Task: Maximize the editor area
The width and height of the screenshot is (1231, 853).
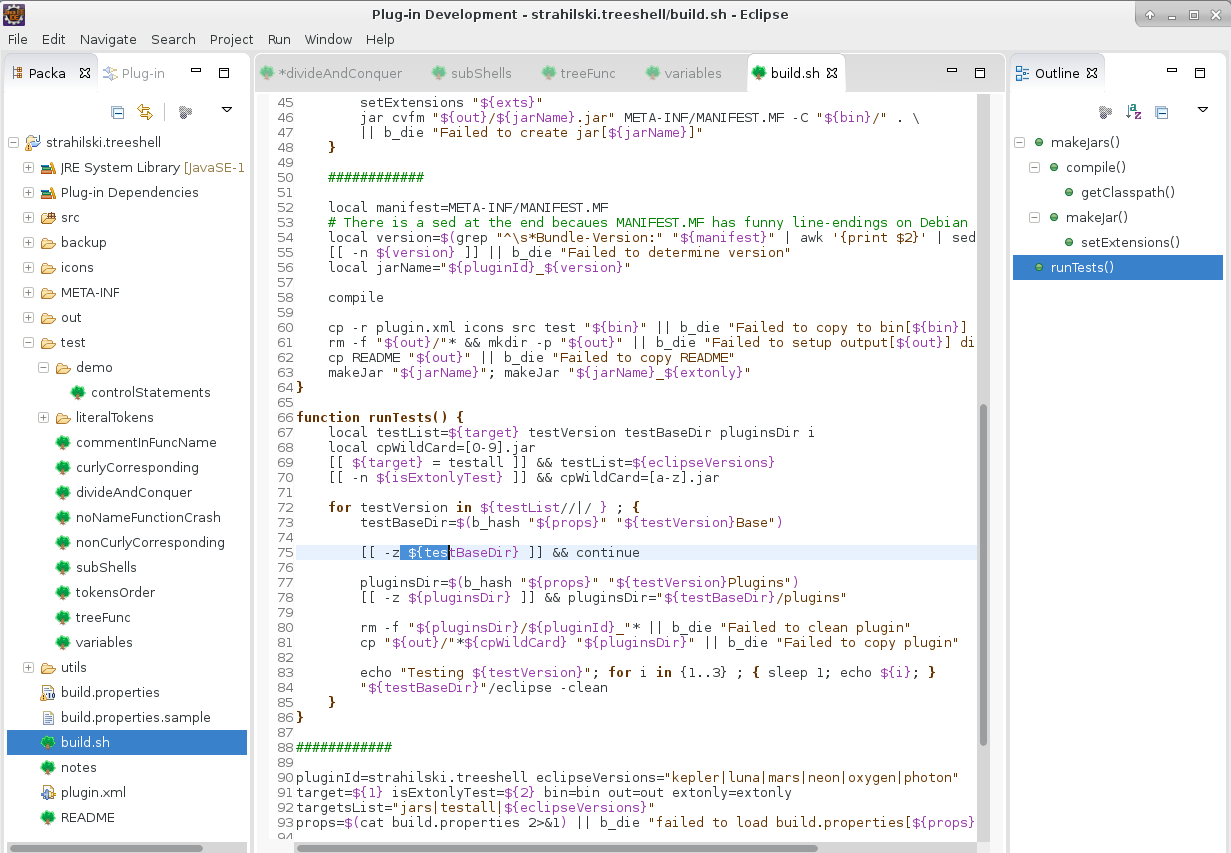Action: pyautogui.click(x=980, y=73)
